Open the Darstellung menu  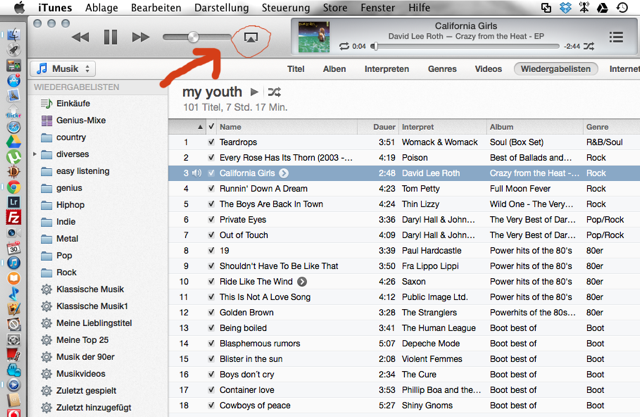pos(221,7)
